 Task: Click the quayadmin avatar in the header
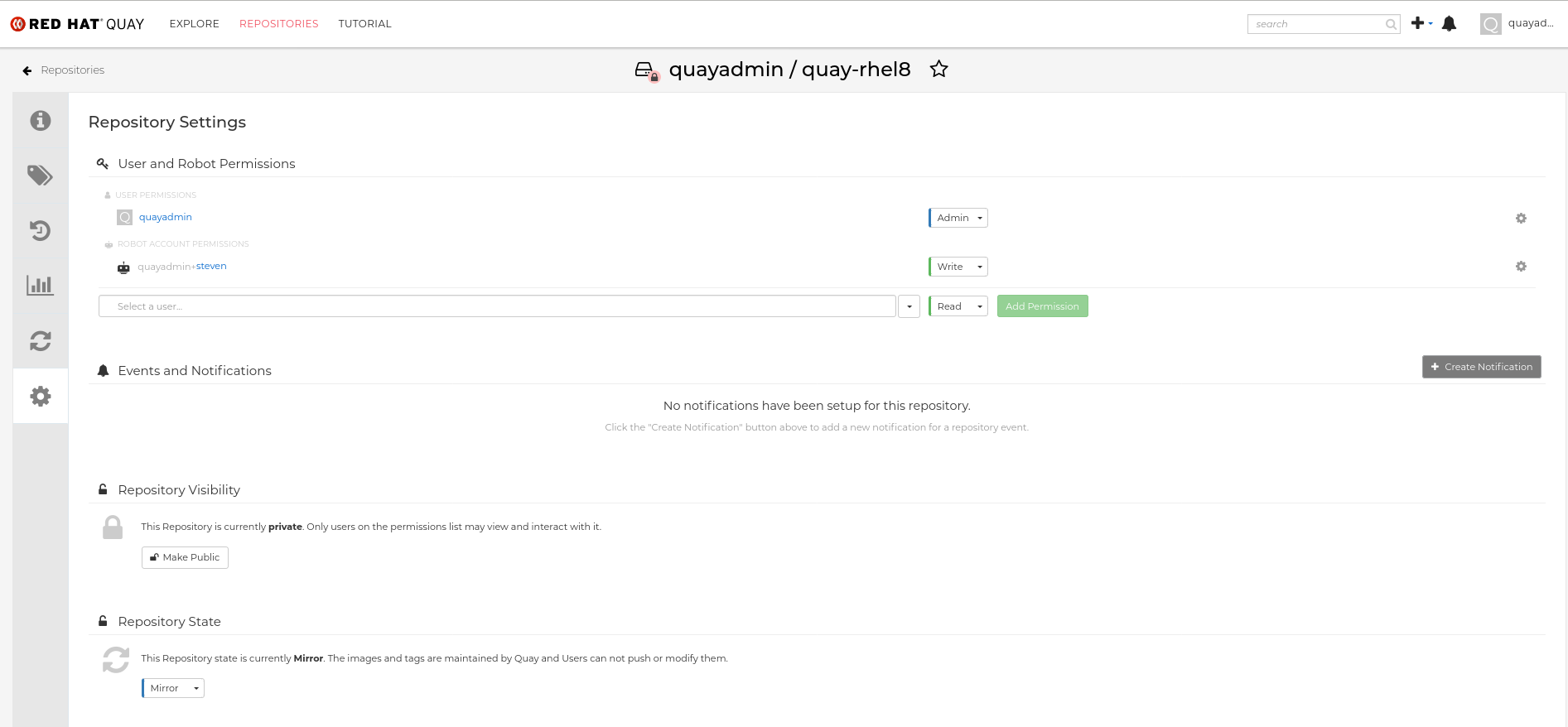click(1490, 24)
